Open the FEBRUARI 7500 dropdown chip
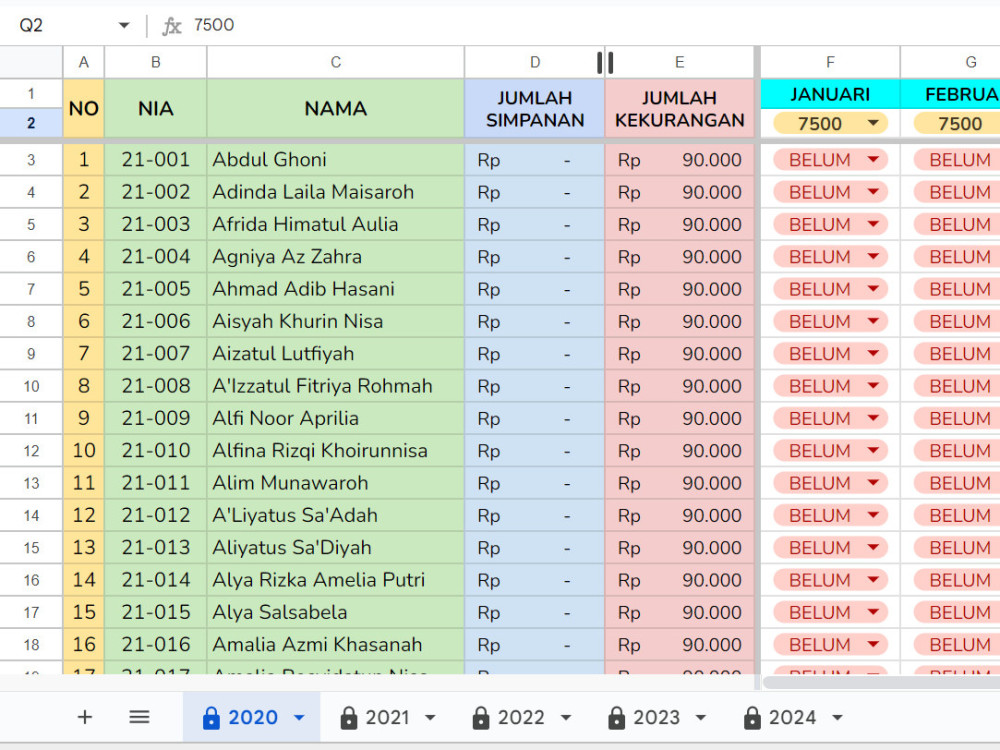 [957, 123]
